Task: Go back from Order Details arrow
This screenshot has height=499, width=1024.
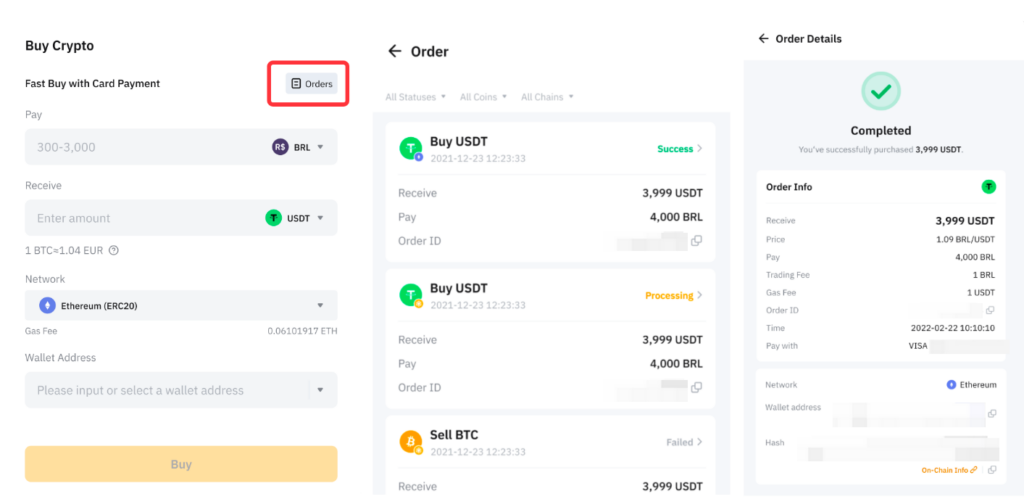Action: (x=763, y=39)
